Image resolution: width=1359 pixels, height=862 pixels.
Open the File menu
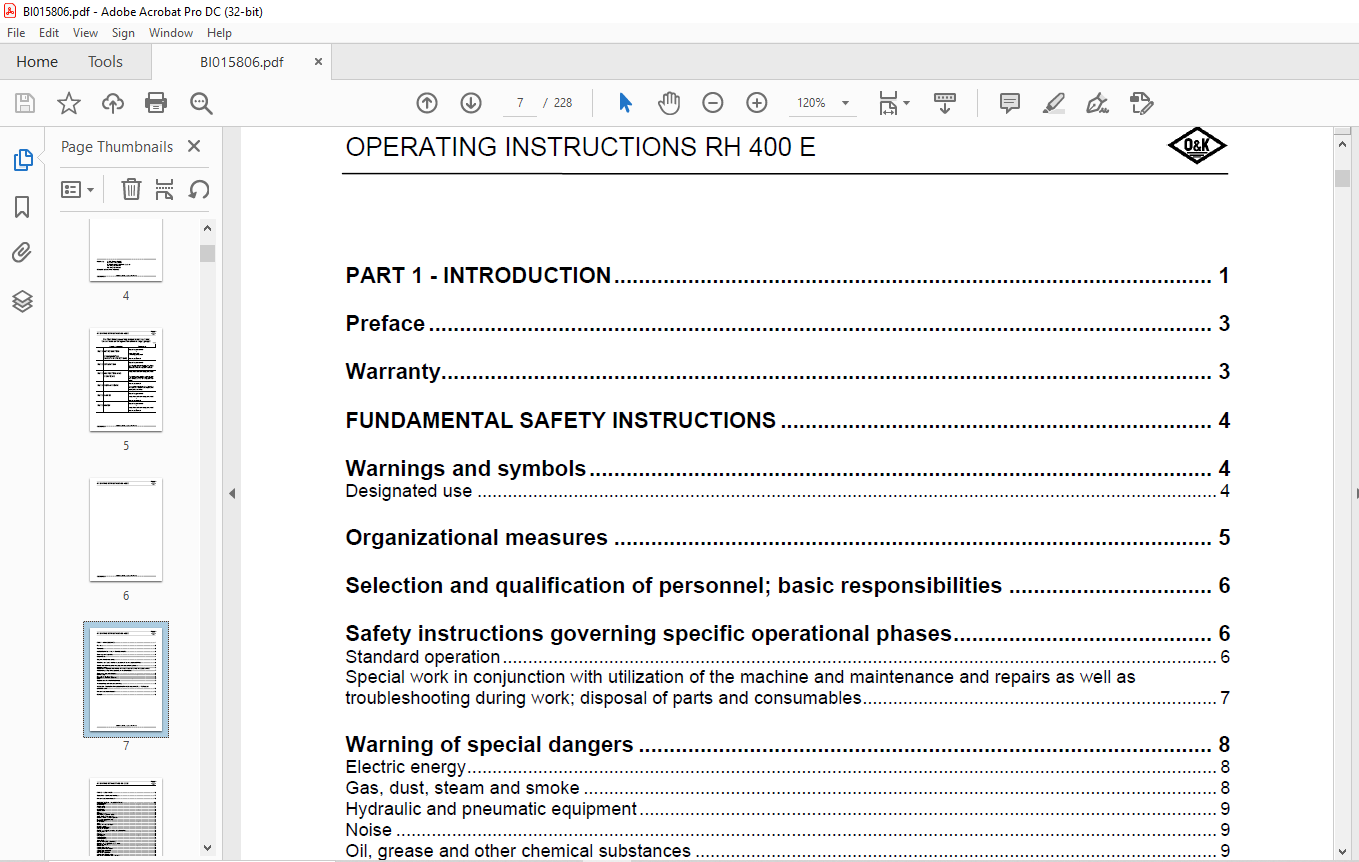click(16, 33)
